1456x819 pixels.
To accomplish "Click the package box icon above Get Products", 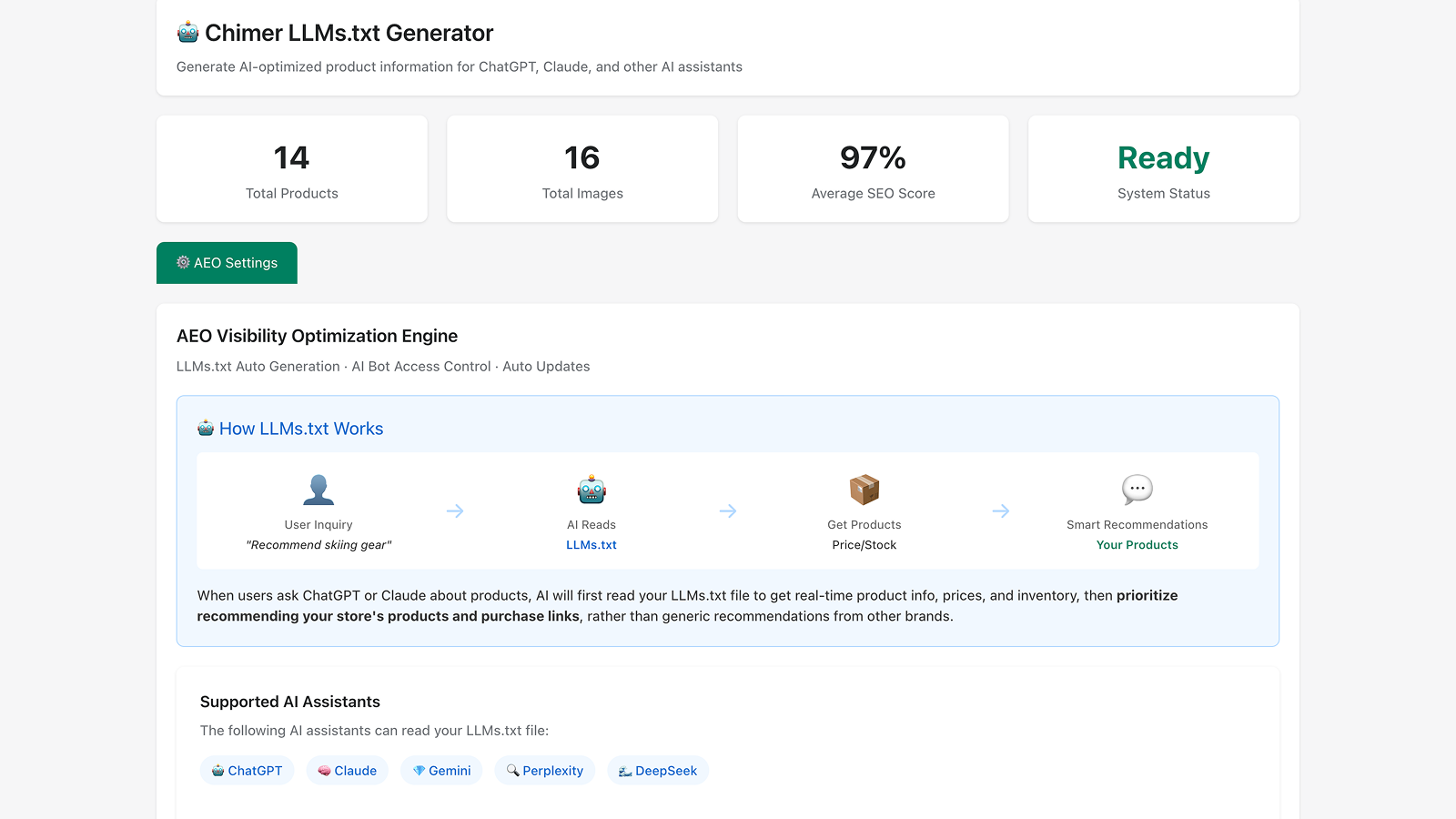I will pyautogui.click(x=864, y=490).
